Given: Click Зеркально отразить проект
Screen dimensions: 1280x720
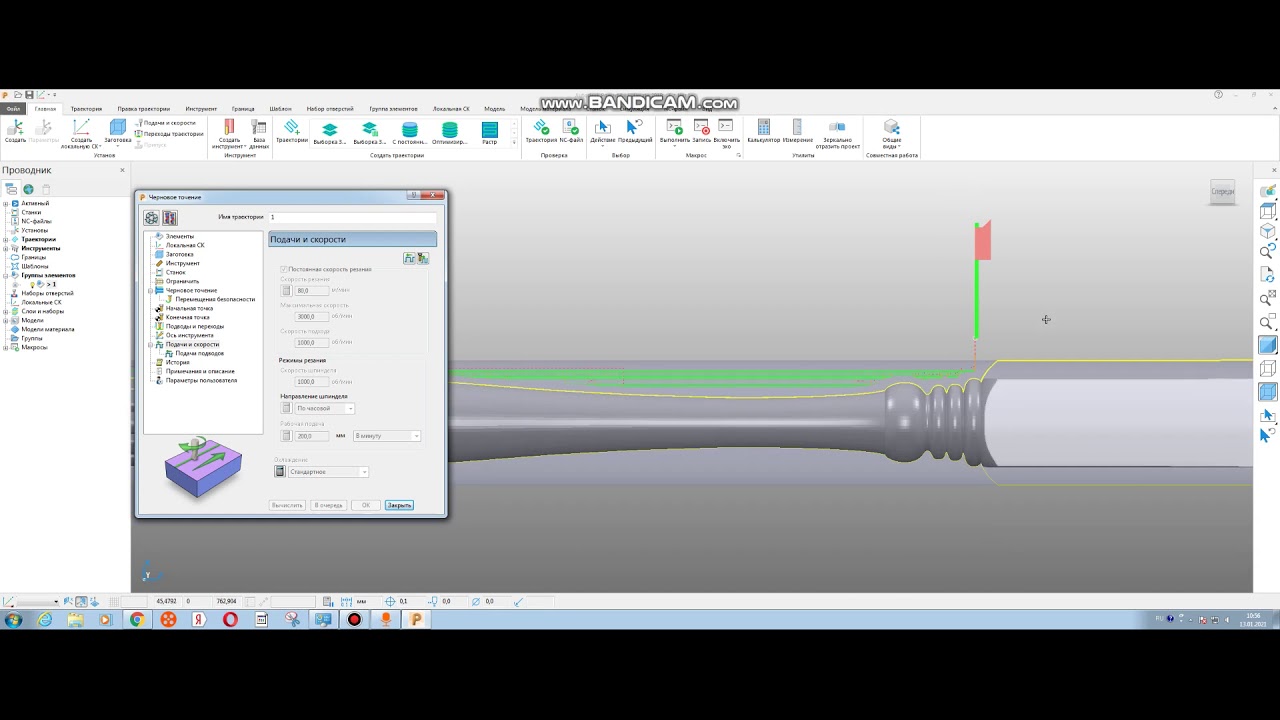Looking at the screenshot, I should click(x=838, y=134).
